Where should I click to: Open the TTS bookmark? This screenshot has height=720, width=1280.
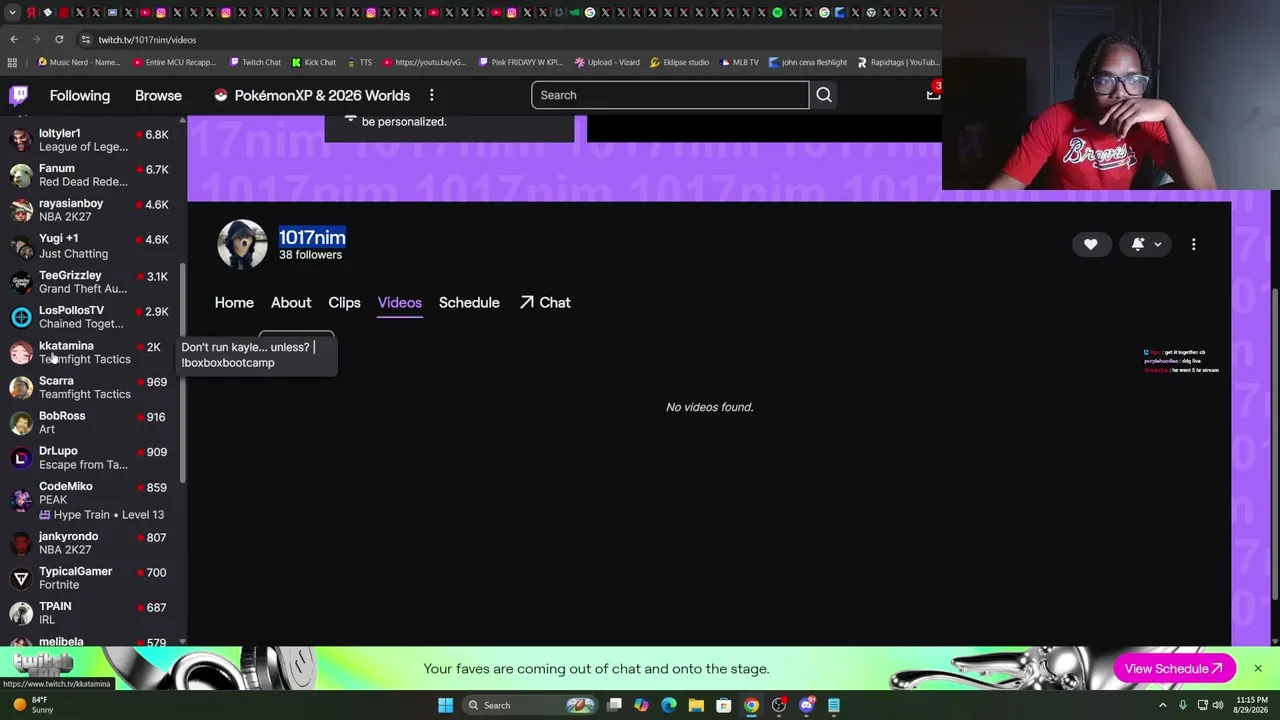pos(360,62)
